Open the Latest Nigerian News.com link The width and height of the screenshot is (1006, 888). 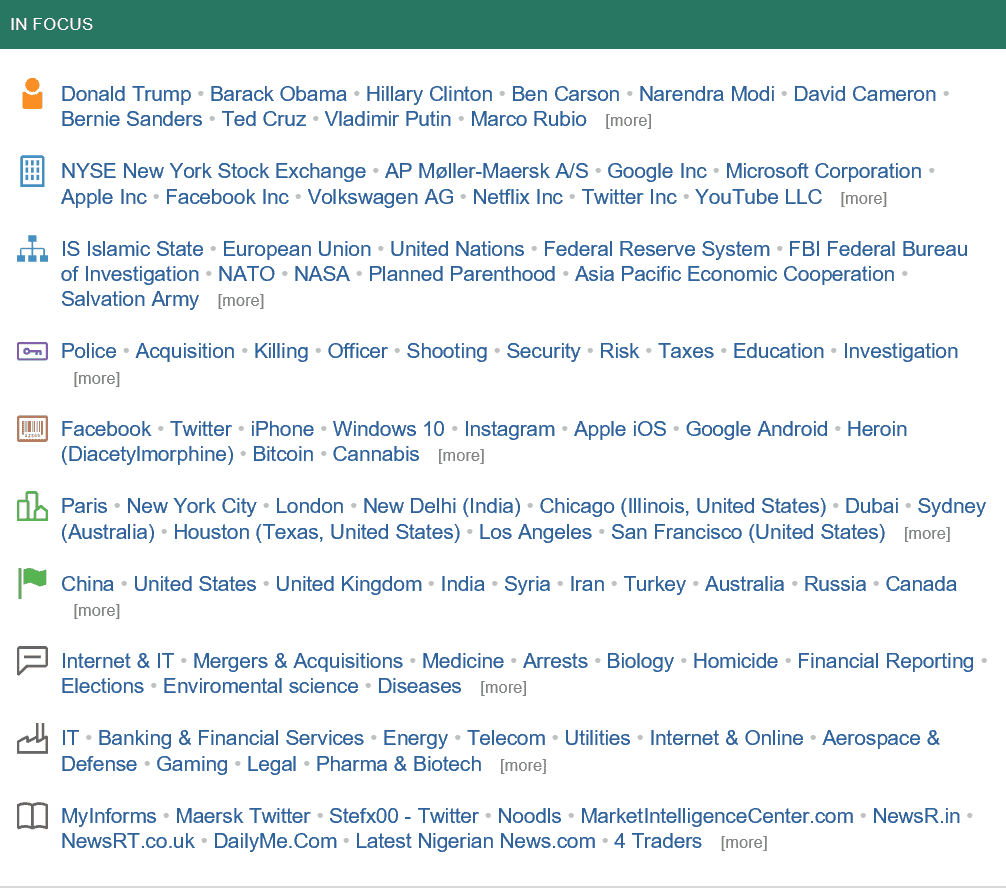[476, 841]
